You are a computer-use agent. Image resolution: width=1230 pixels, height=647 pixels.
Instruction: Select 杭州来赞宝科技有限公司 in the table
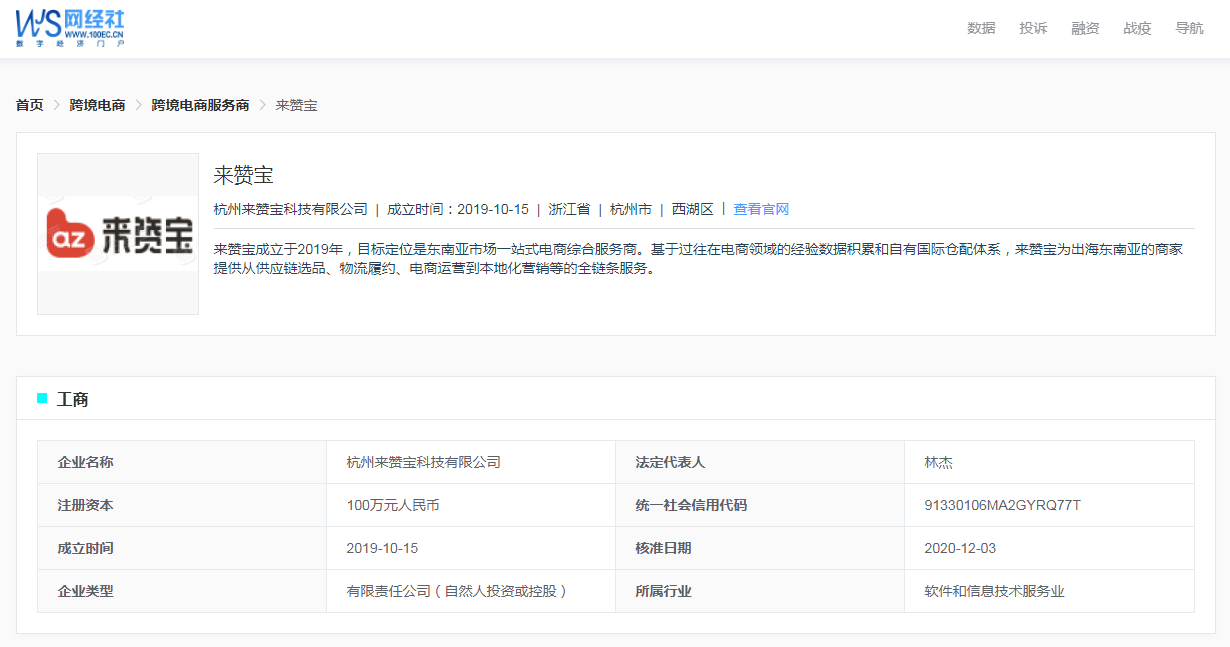(x=423, y=462)
